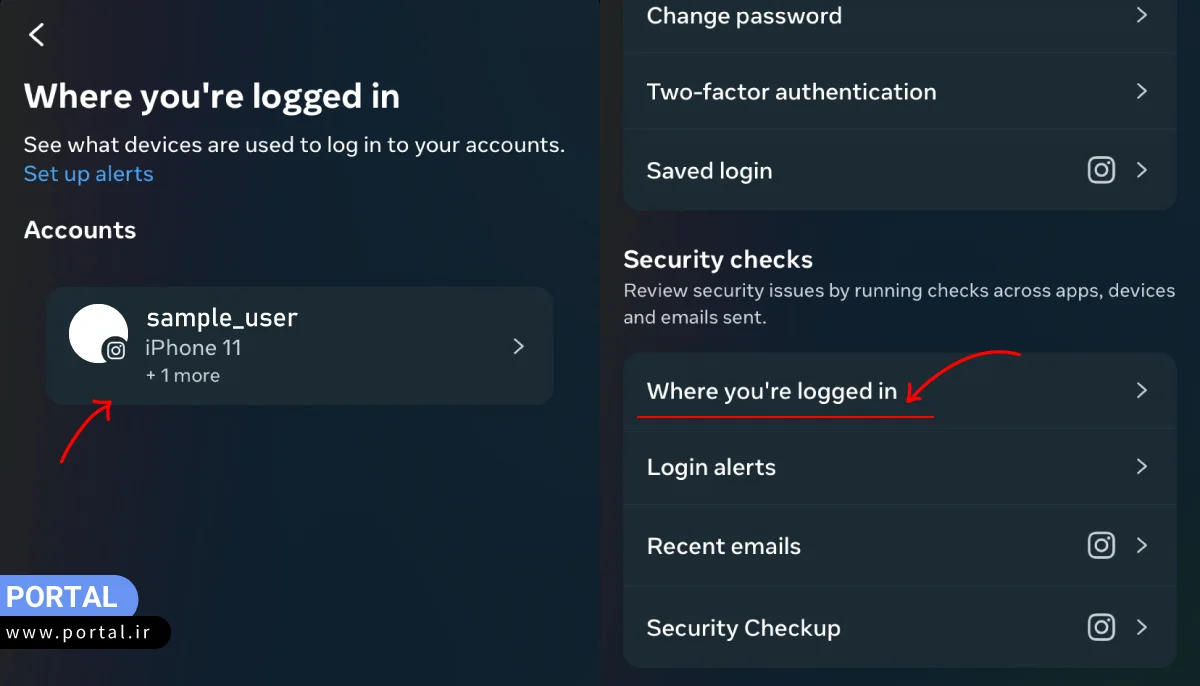1200x686 pixels.
Task: Click the Instagram badge on sample_user avatar
Action: [x=116, y=351]
